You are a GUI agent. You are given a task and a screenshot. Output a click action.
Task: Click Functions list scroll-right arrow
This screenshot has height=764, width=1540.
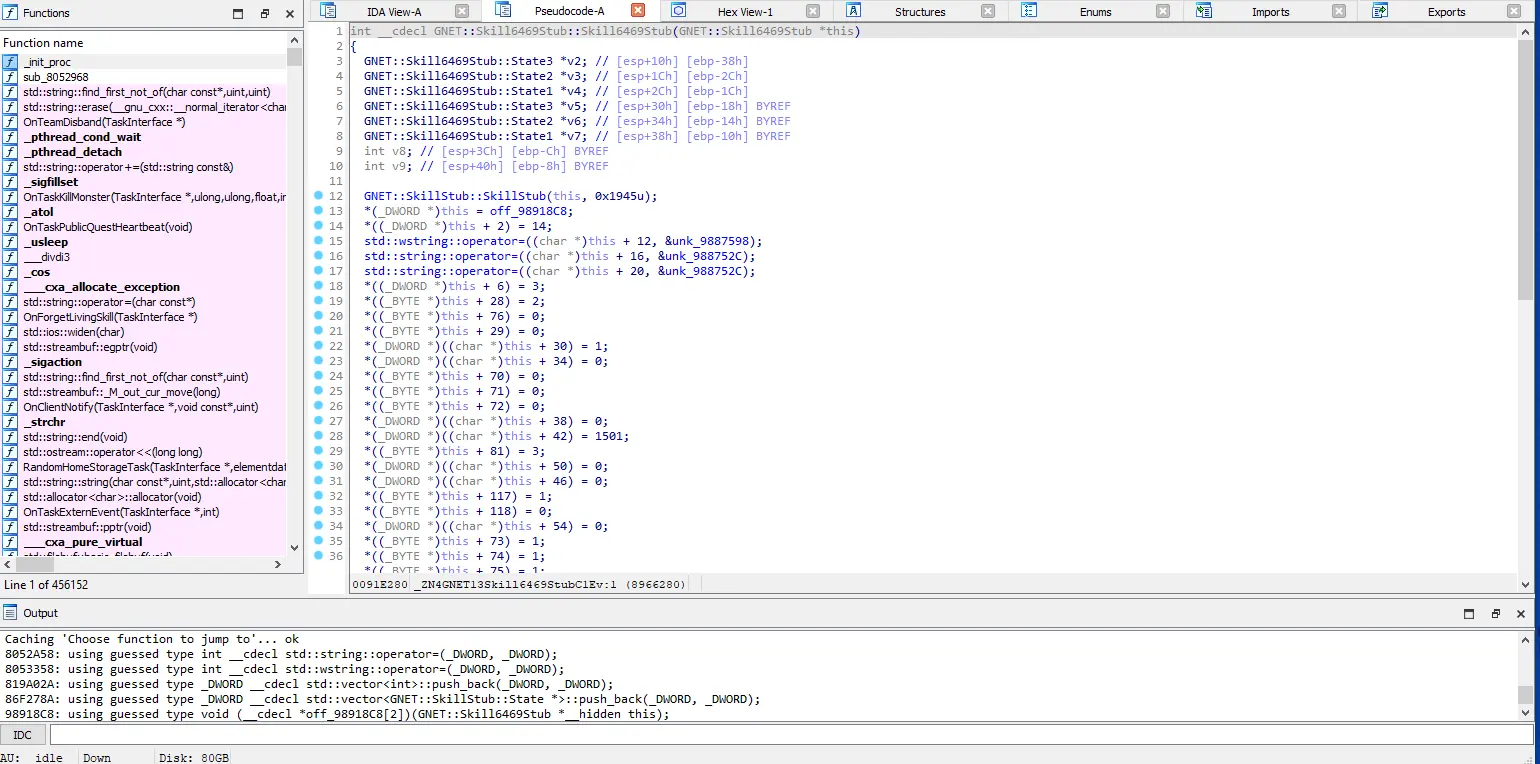tap(279, 564)
